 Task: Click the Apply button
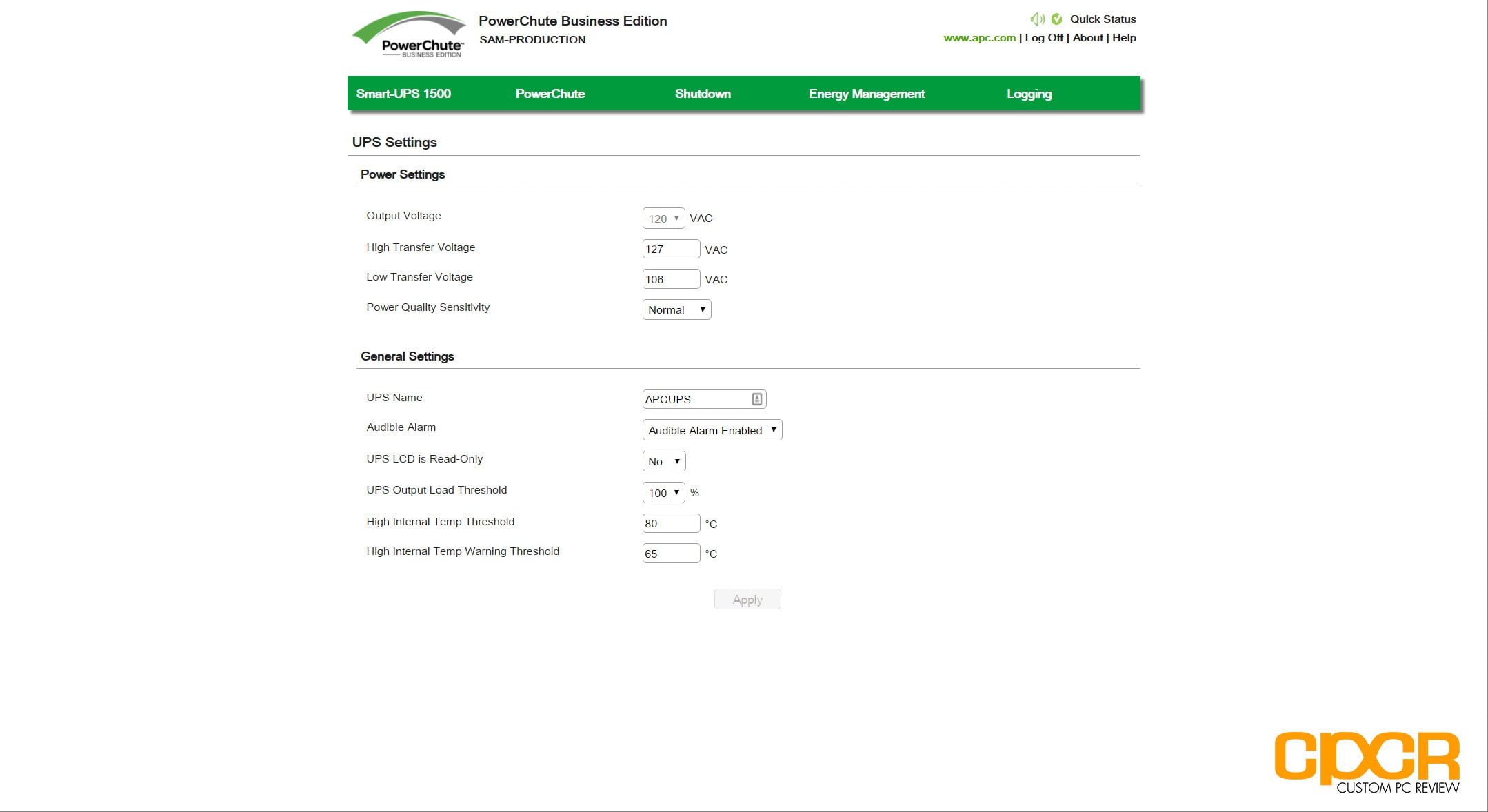(x=747, y=599)
